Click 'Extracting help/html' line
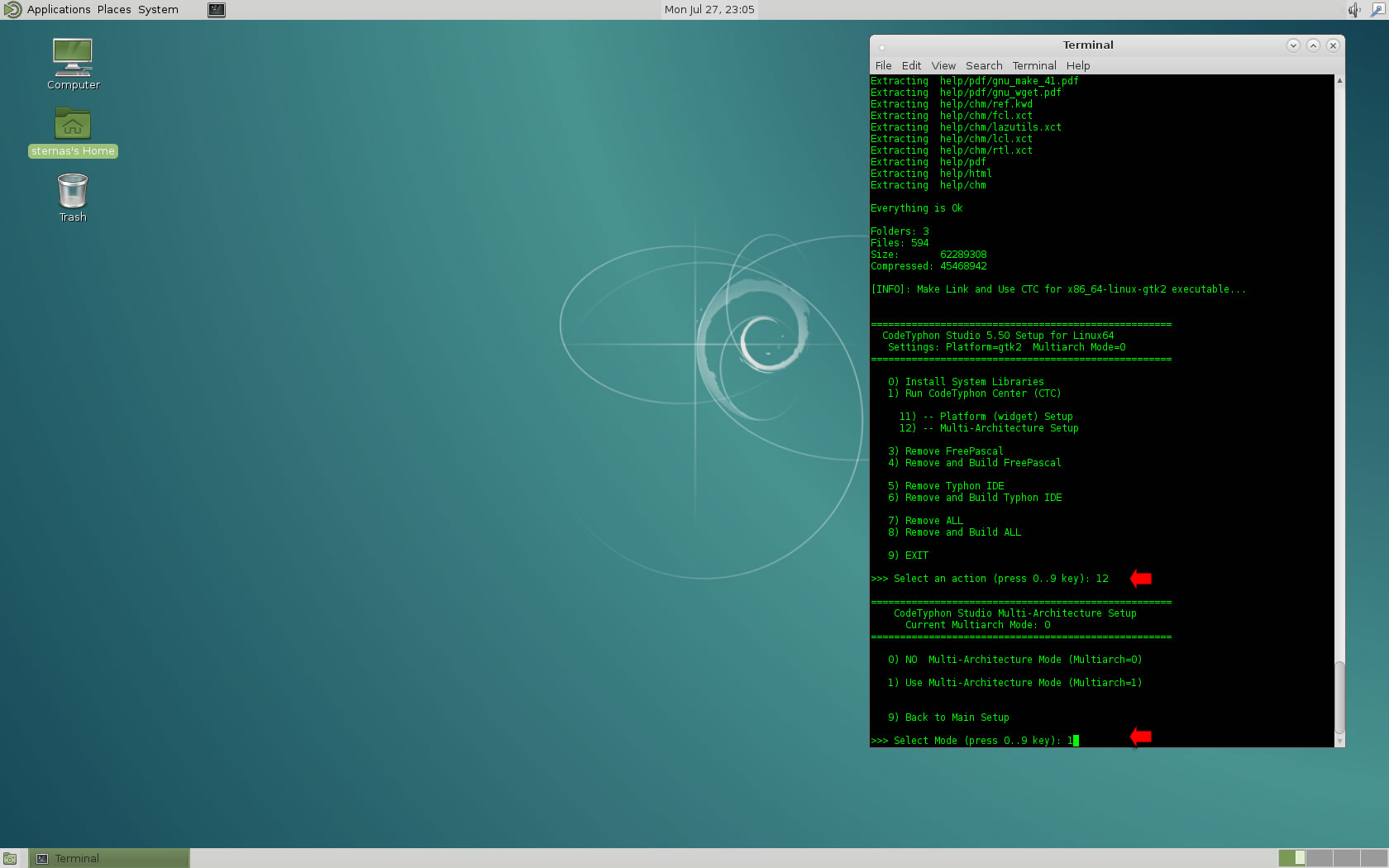 (931, 174)
